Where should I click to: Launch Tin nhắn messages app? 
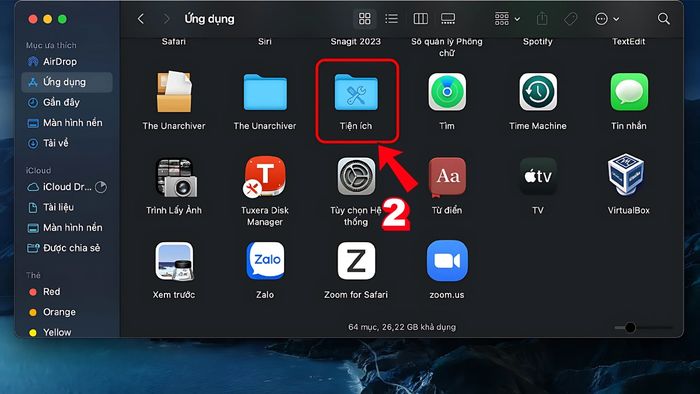[629, 92]
